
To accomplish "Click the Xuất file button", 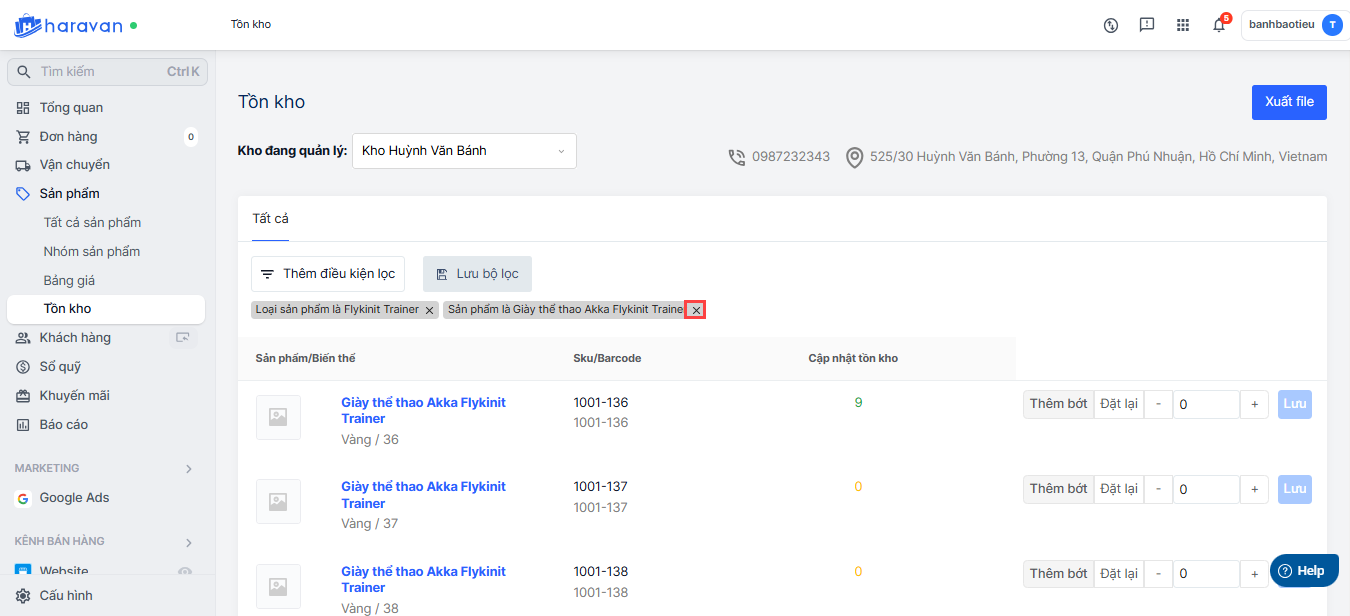I will [x=1289, y=102].
